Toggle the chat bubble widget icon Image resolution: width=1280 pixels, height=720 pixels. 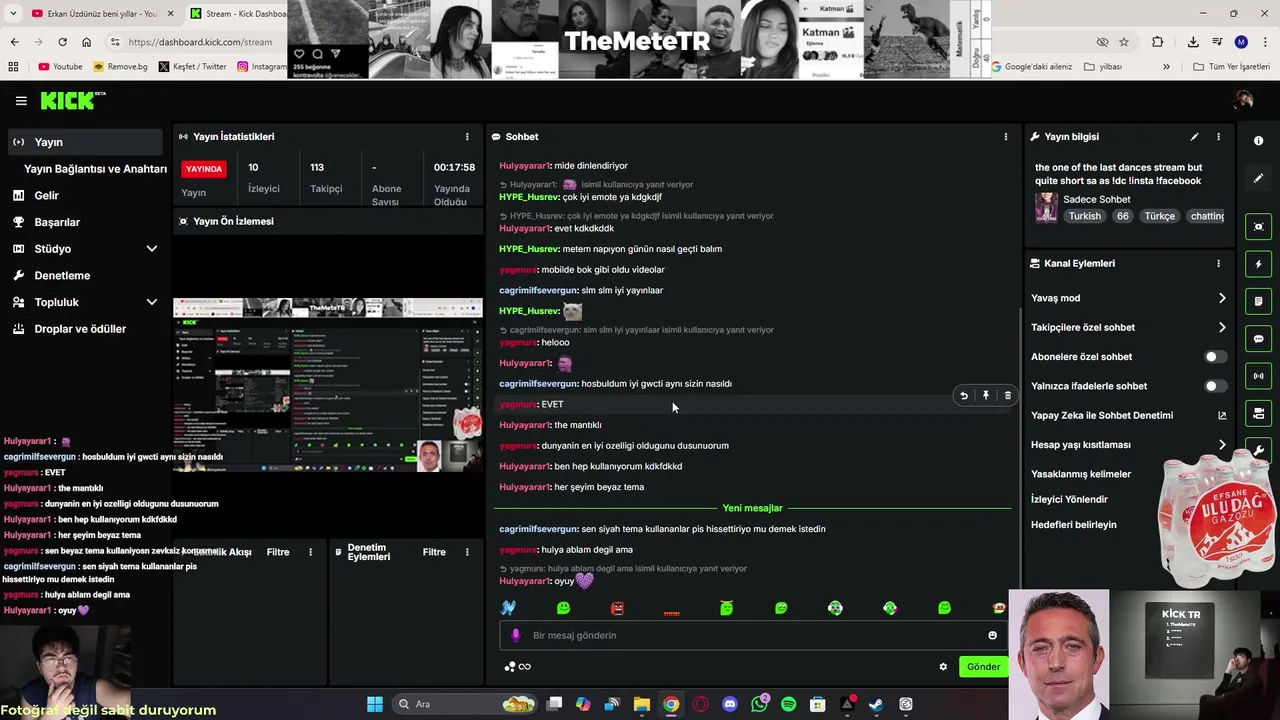(x=1259, y=339)
